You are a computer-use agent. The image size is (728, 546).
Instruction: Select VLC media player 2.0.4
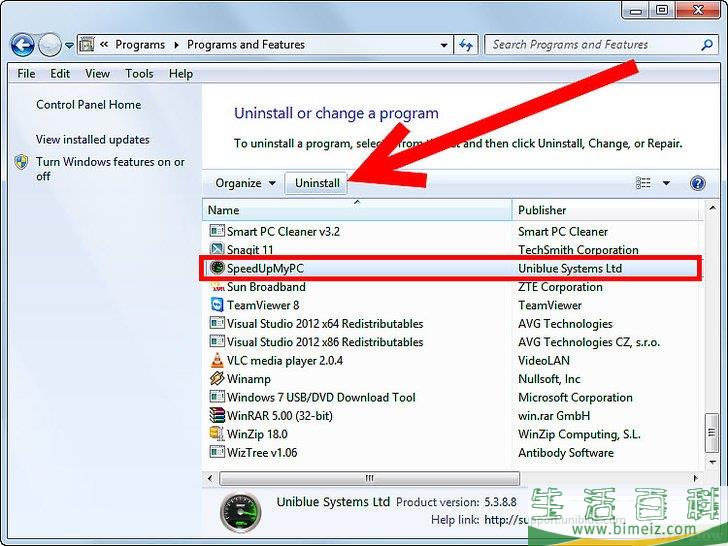[x=285, y=360]
